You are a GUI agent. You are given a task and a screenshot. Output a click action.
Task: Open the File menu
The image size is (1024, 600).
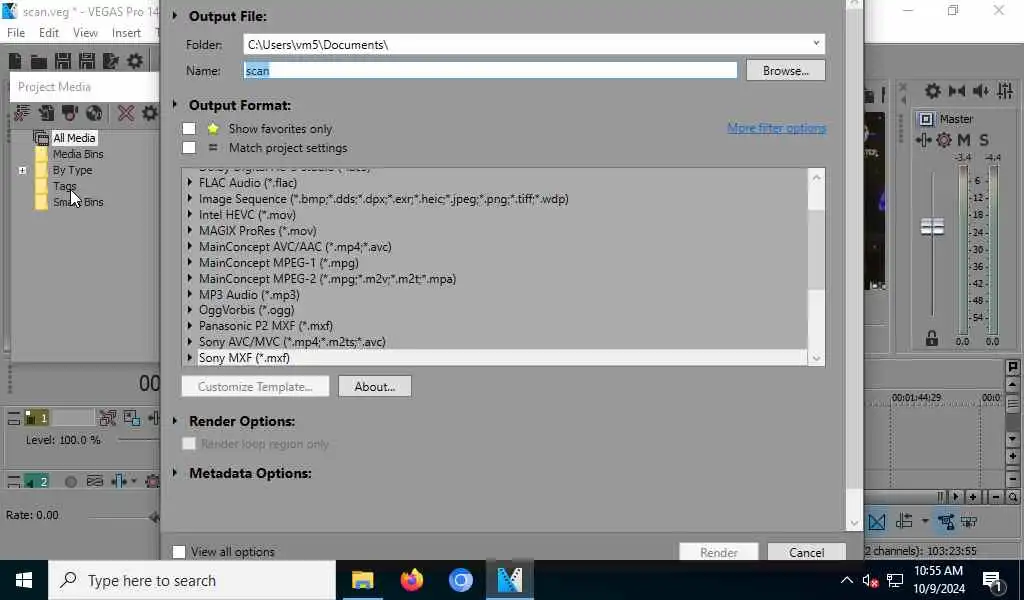[16, 33]
